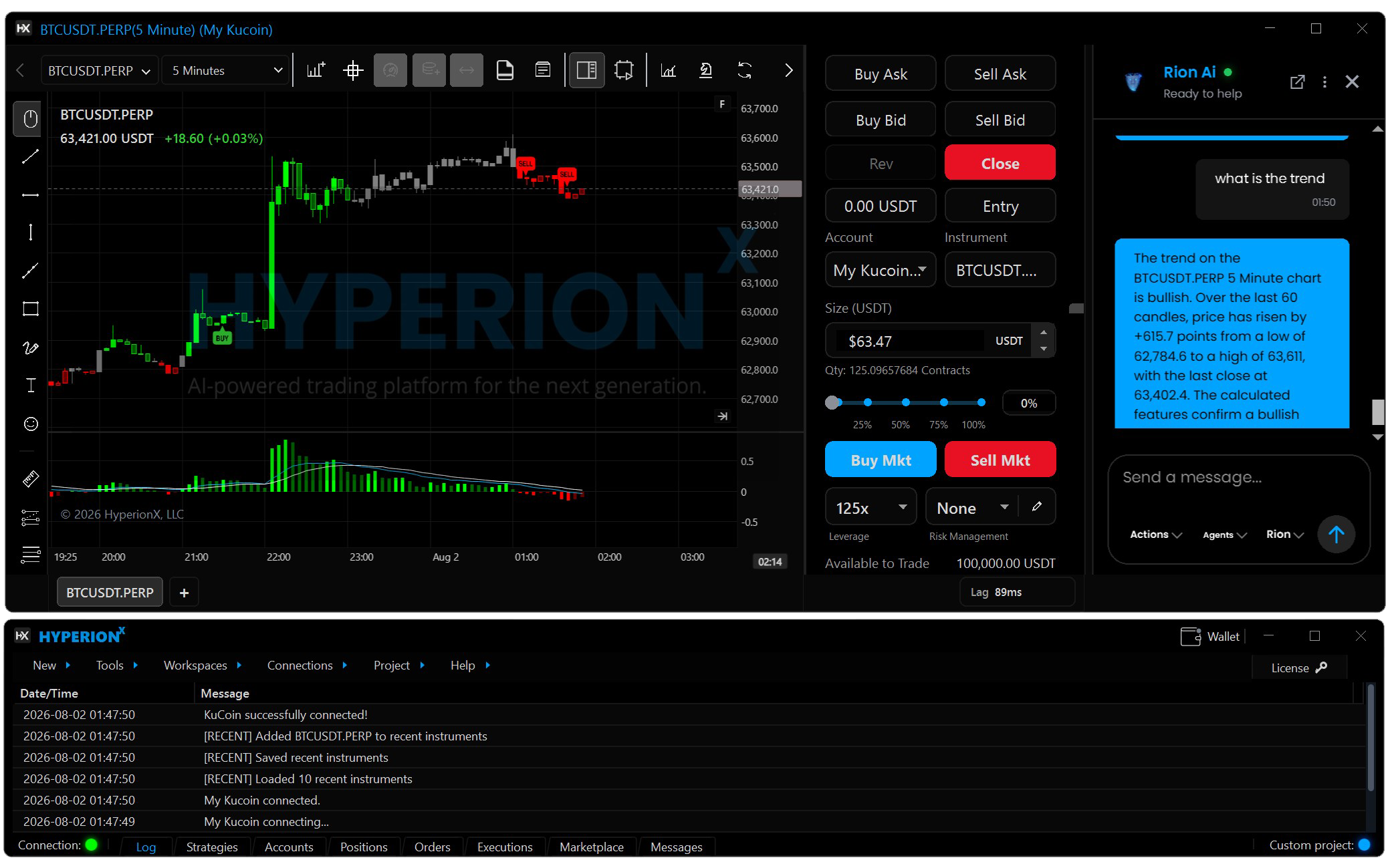Open the 125x leverage dropdown
The width and height of the screenshot is (1392, 868).
click(871, 508)
